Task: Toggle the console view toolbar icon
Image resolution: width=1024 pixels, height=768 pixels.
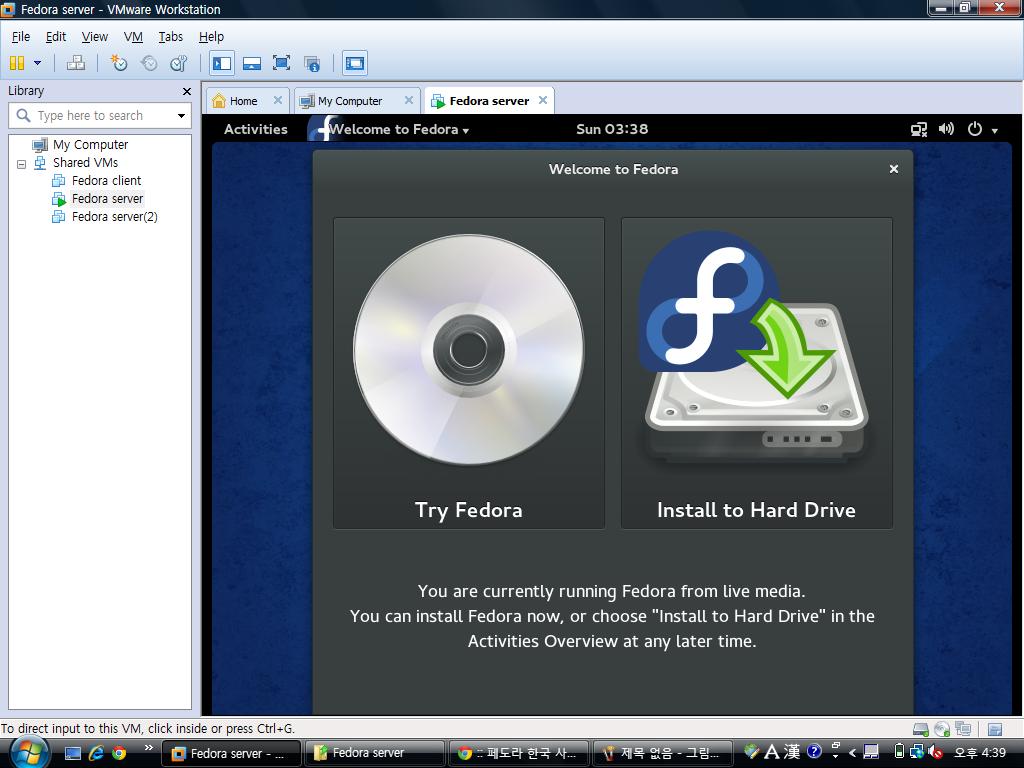Action: [355, 63]
